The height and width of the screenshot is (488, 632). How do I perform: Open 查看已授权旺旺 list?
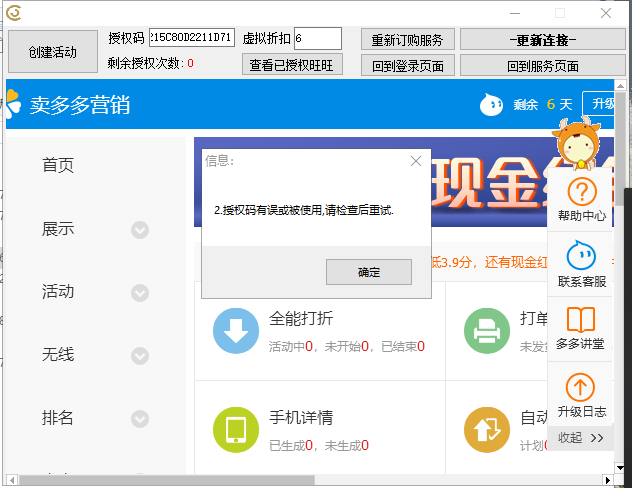click(x=292, y=64)
